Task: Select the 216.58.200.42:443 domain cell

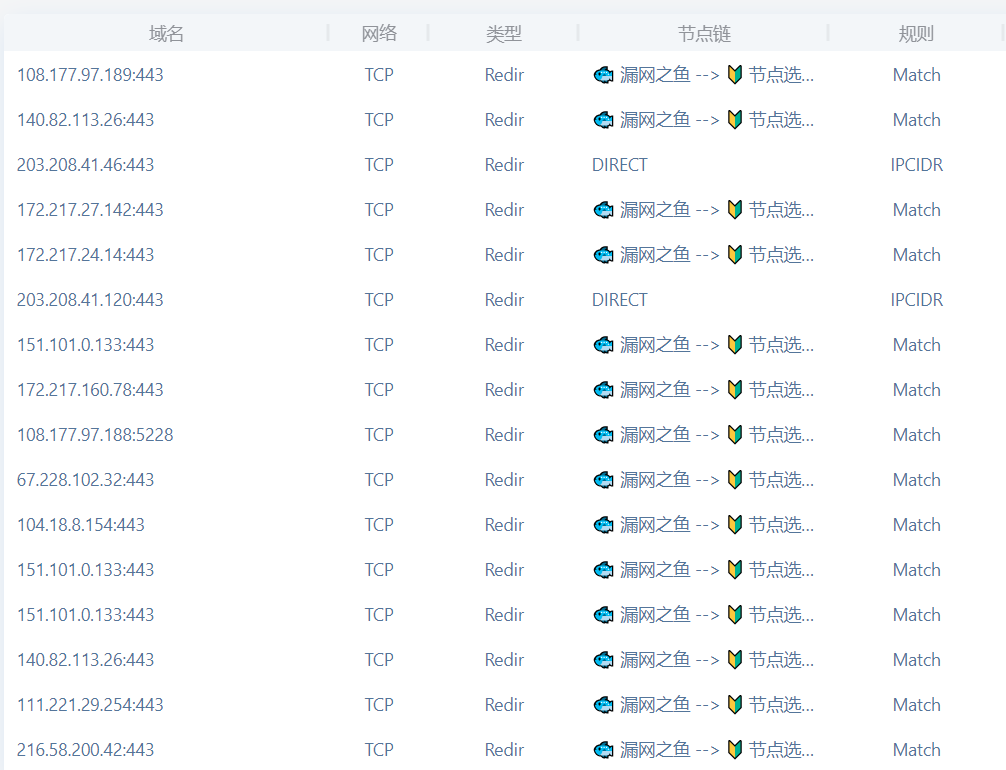Action: click(x=85, y=749)
